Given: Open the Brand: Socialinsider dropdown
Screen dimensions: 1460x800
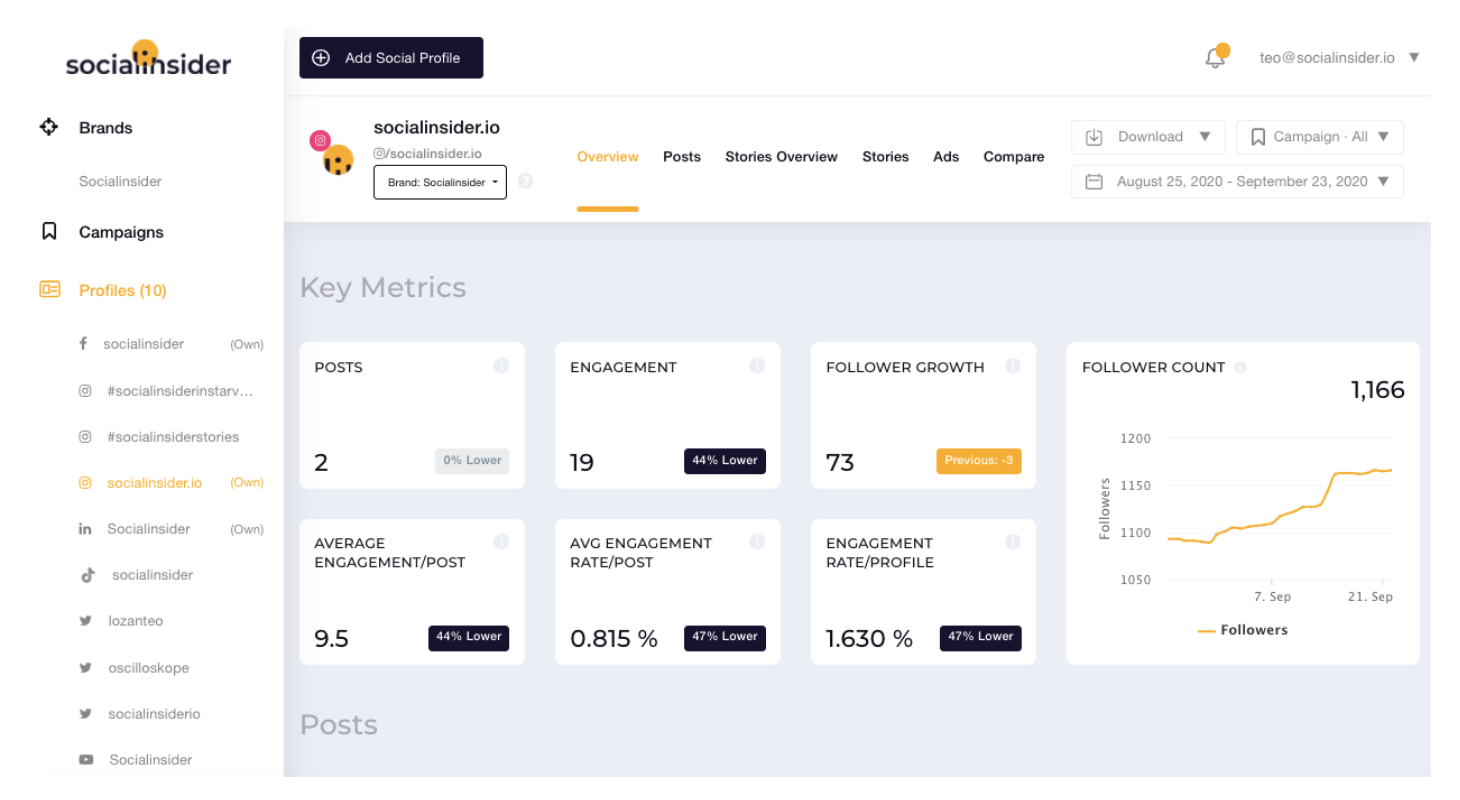Looking at the screenshot, I should coord(440,182).
